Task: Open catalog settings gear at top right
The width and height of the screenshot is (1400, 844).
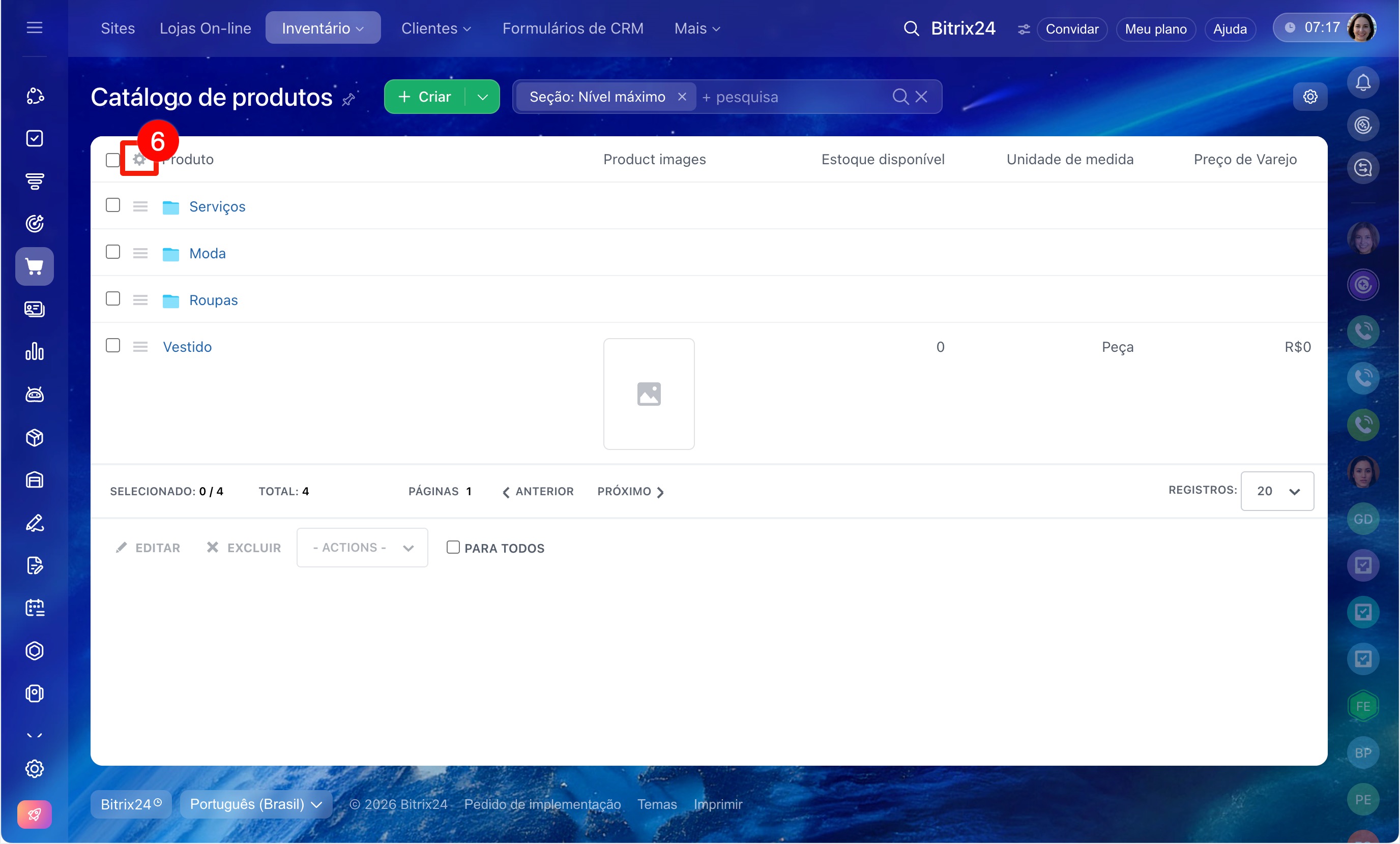Action: click(x=1309, y=97)
